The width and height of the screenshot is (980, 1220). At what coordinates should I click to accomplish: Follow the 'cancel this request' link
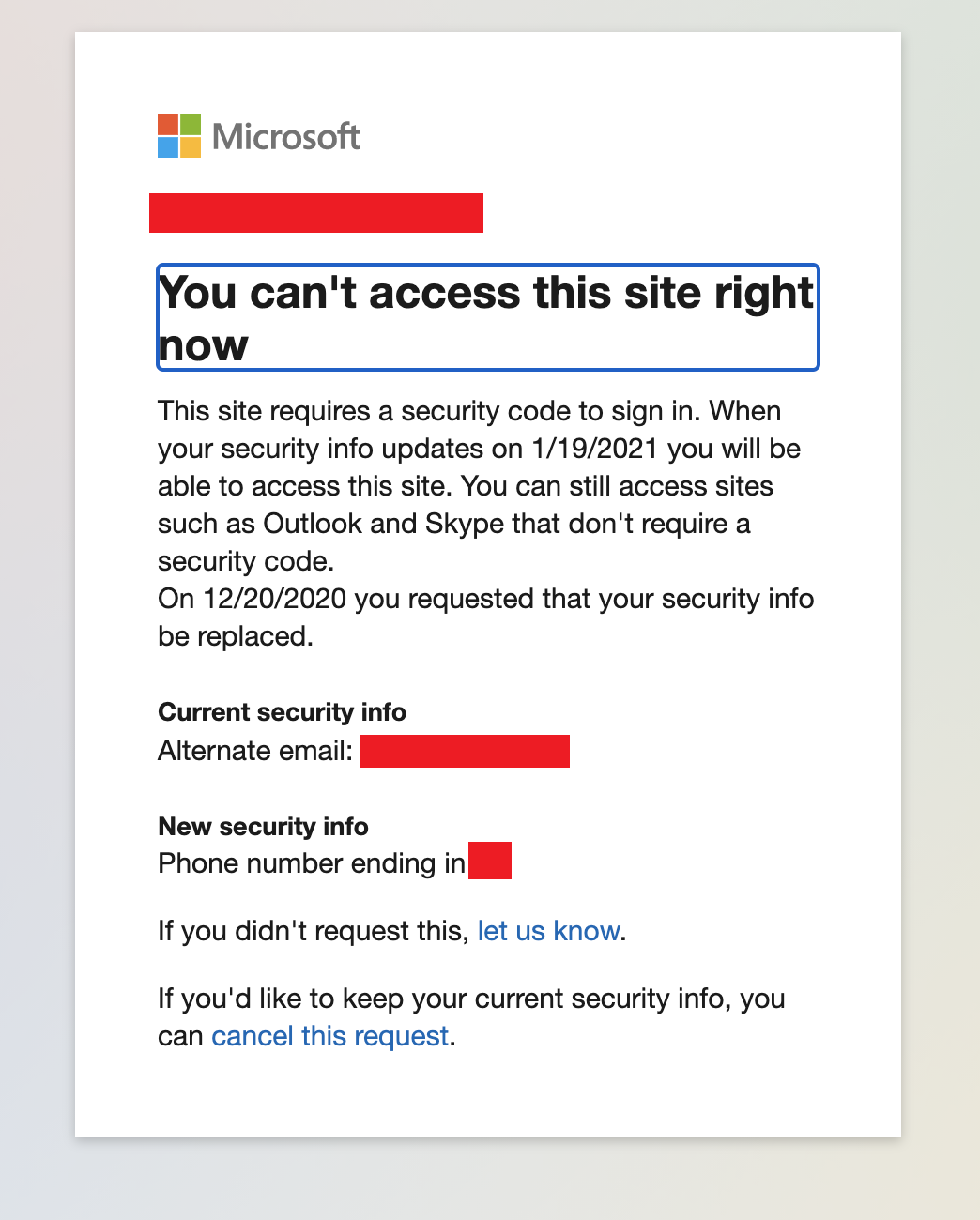(x=330, y=1036)
